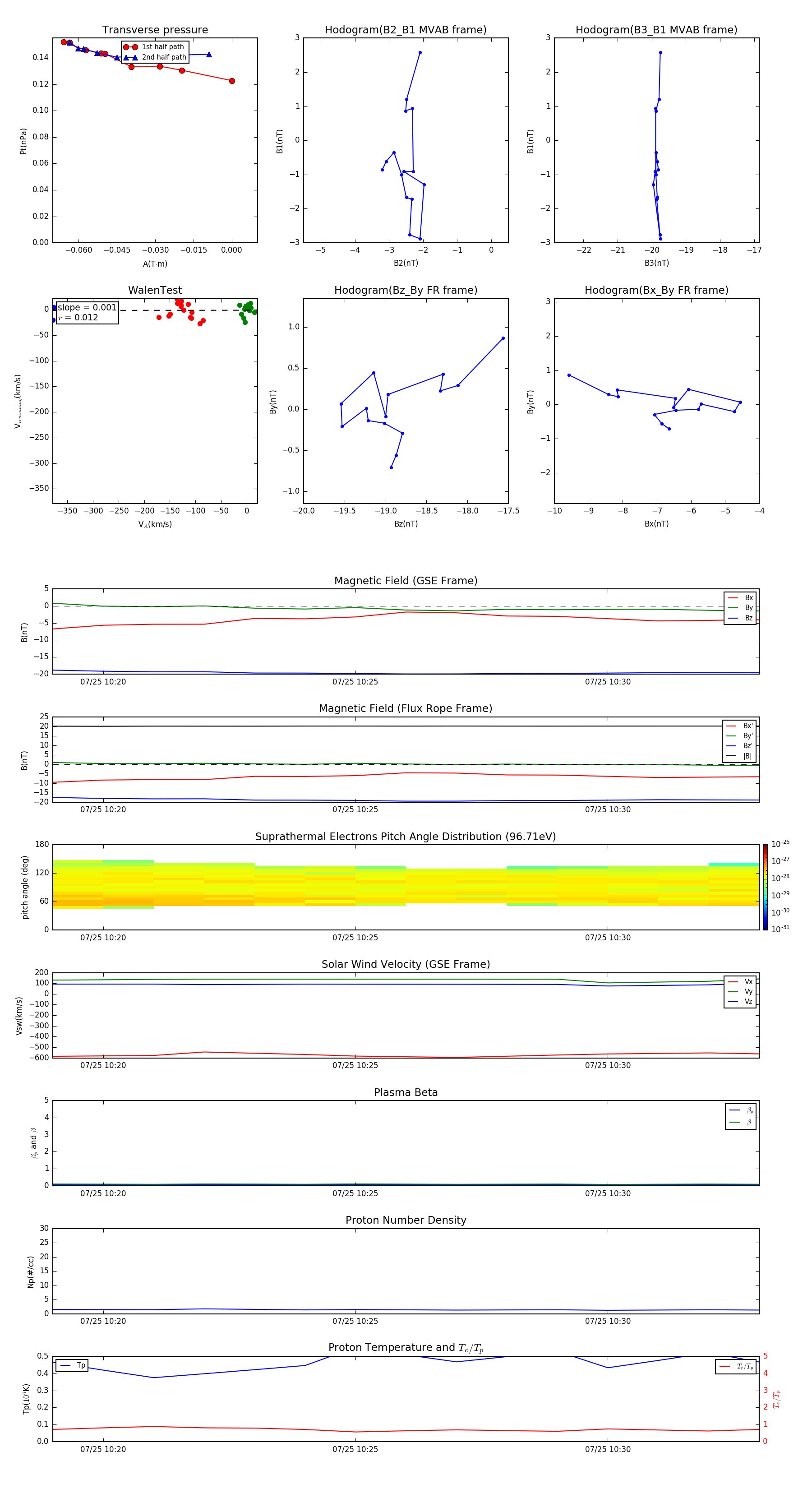Viewport: 812px width, 1489px height.
Task: Click the Bx' legend entry in Flux Rope plot
Action: 739,726
